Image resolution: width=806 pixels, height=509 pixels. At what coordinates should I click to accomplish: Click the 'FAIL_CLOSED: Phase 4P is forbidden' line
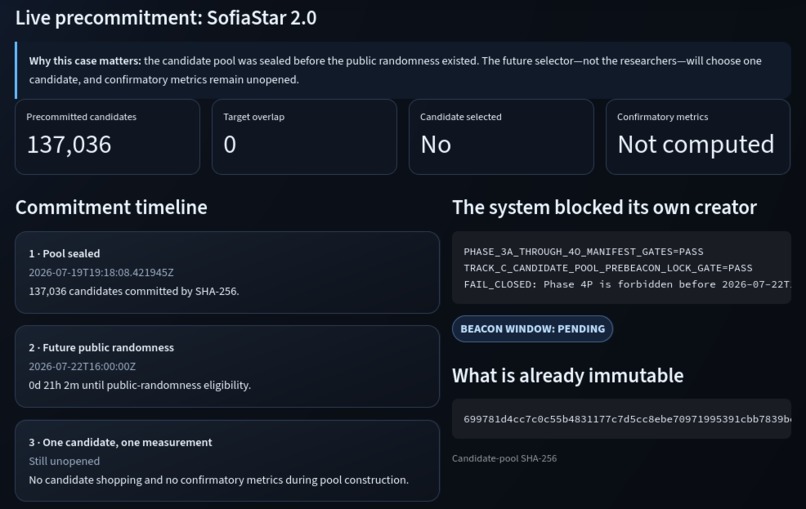tap(627, 284)
